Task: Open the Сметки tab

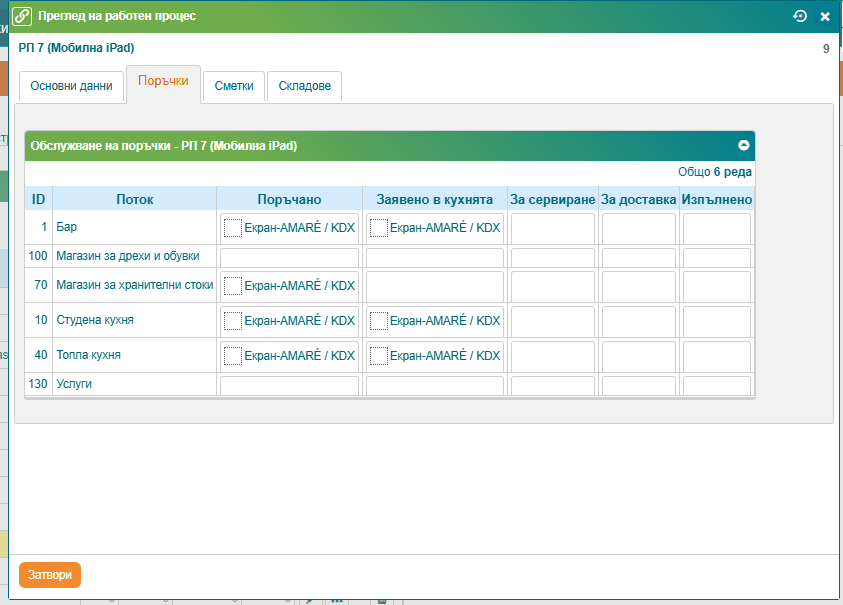Action: click(x=234, y=86)
